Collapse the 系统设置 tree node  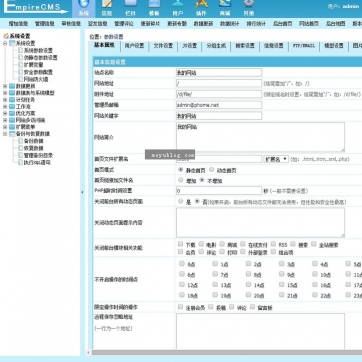click(x=5, y=43)
